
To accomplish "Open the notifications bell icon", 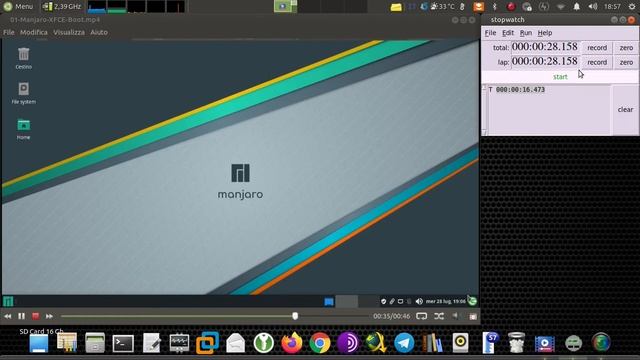I will (576, 7).
